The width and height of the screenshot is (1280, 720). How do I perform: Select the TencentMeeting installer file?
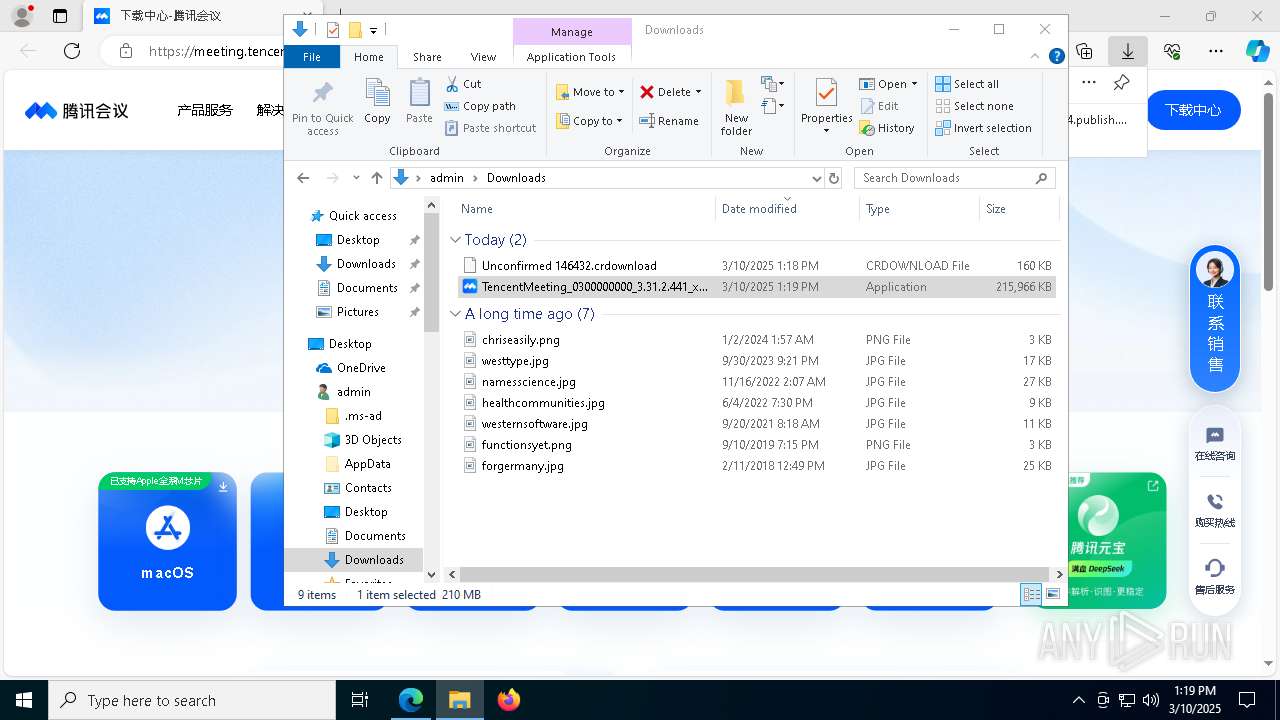(757, 287)
